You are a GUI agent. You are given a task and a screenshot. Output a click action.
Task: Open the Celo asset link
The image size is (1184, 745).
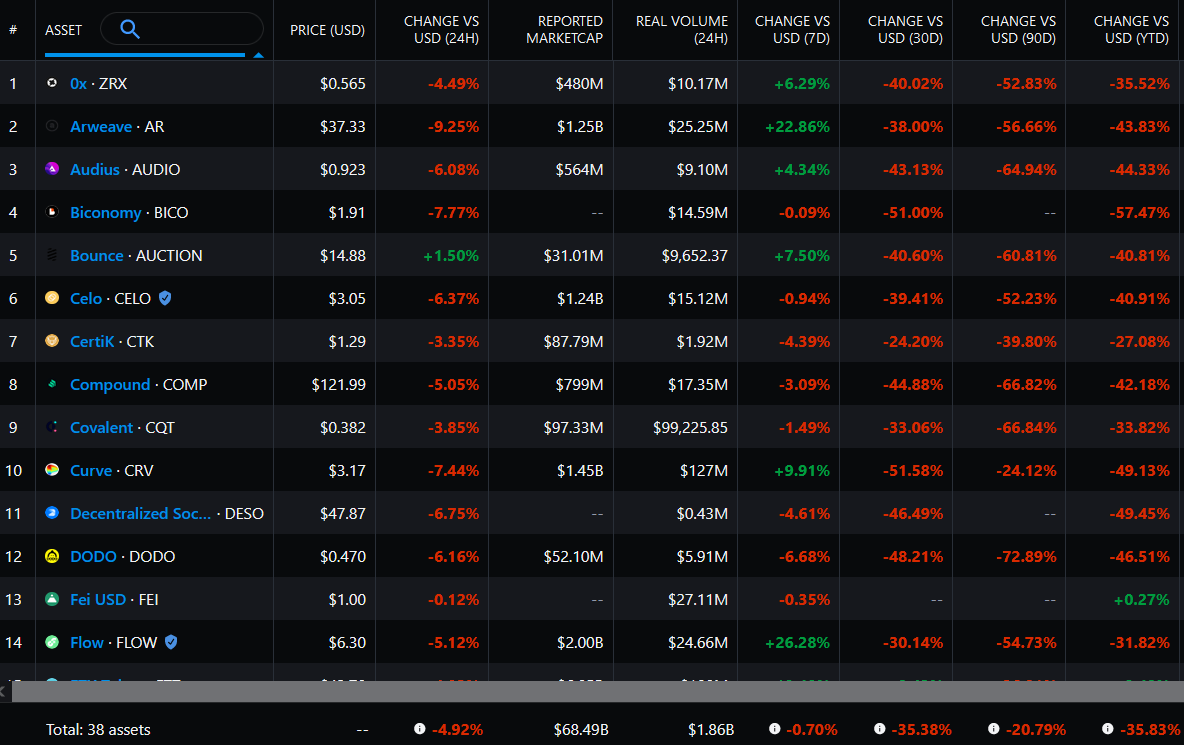[86, 298]
